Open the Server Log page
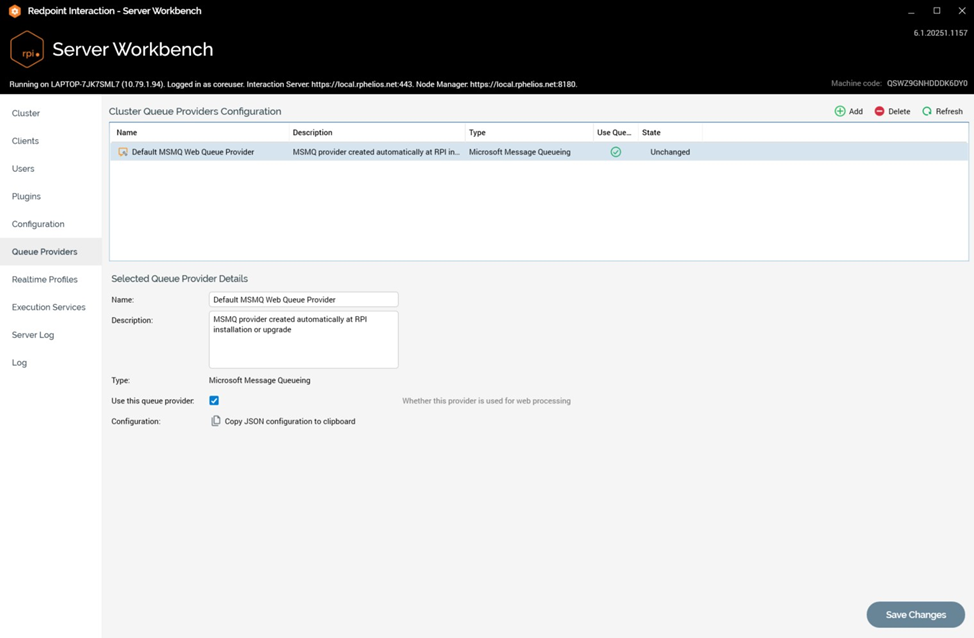Image resolution: width=974 pixels, height=638 pixels. (32, 335)
